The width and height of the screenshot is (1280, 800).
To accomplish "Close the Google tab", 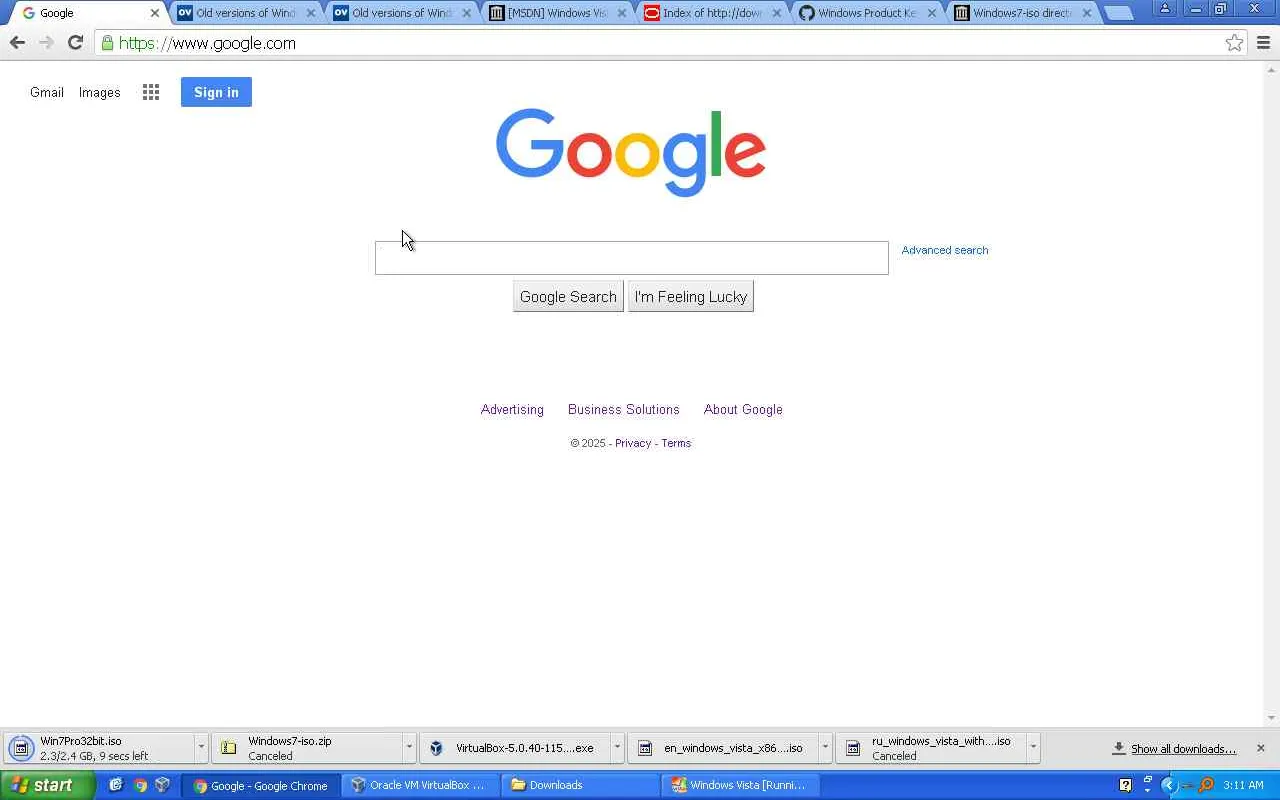I will [x=154, y=13].
